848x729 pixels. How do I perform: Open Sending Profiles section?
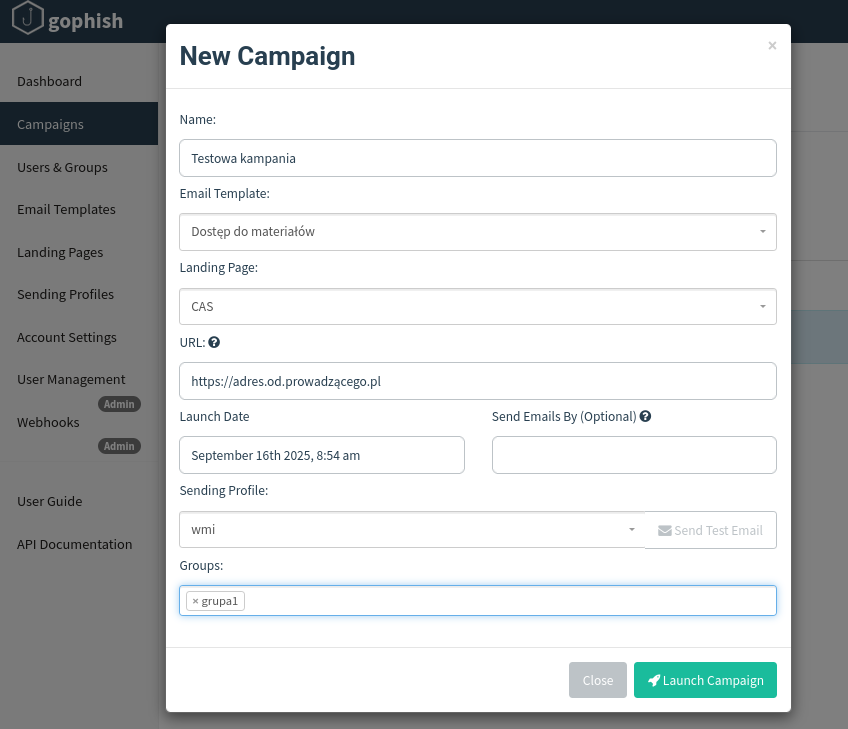point(65,294)
